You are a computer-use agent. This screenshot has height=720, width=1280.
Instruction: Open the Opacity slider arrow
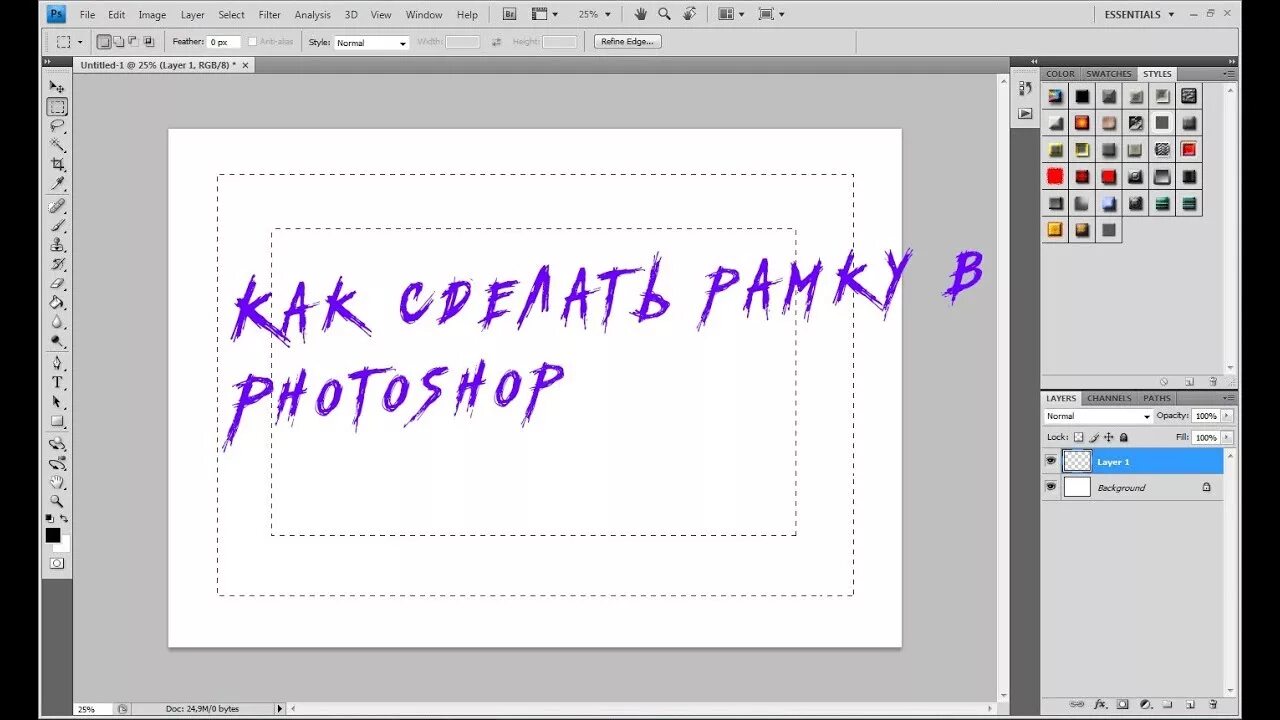click(x=1227, y=416)
